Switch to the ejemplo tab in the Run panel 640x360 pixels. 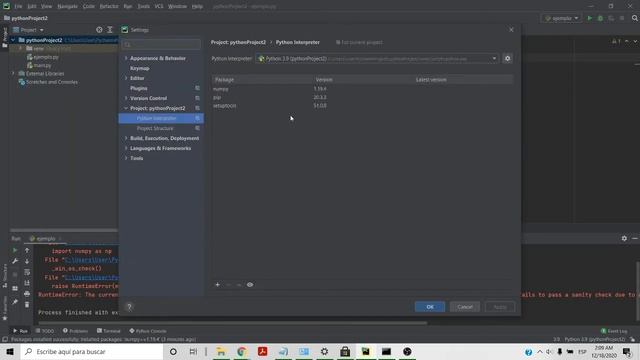(45, 238)
